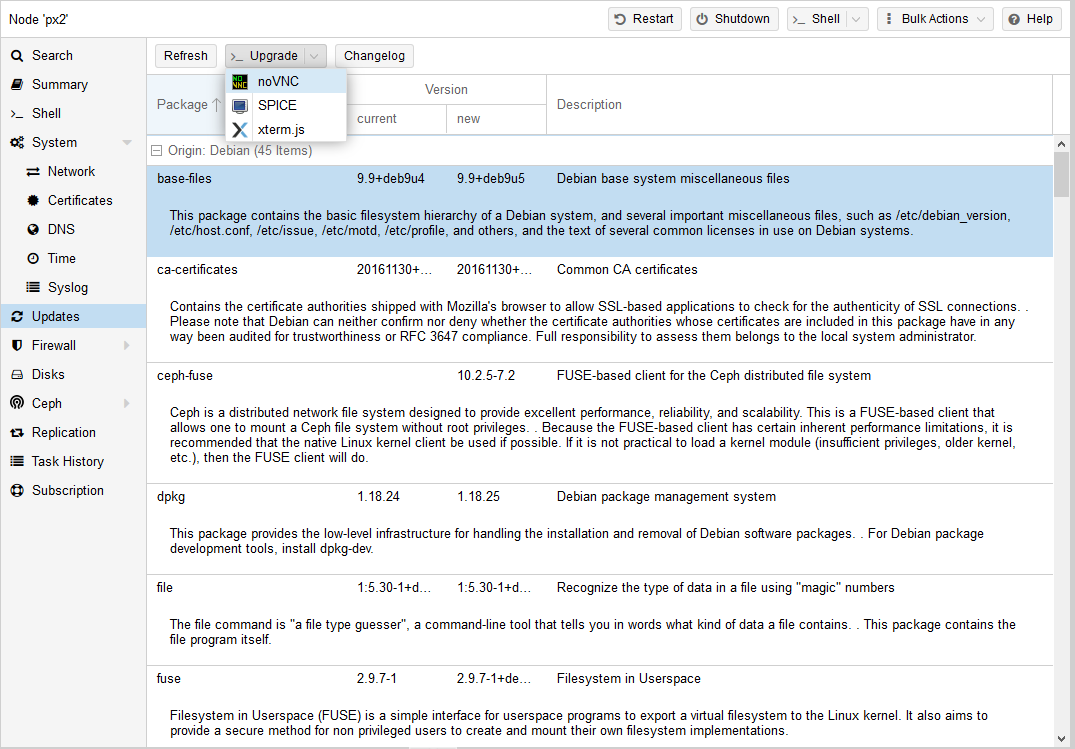Open the Shell button's dropdown arrow
The image size is (1075, 749).
[x=857, y=19]
